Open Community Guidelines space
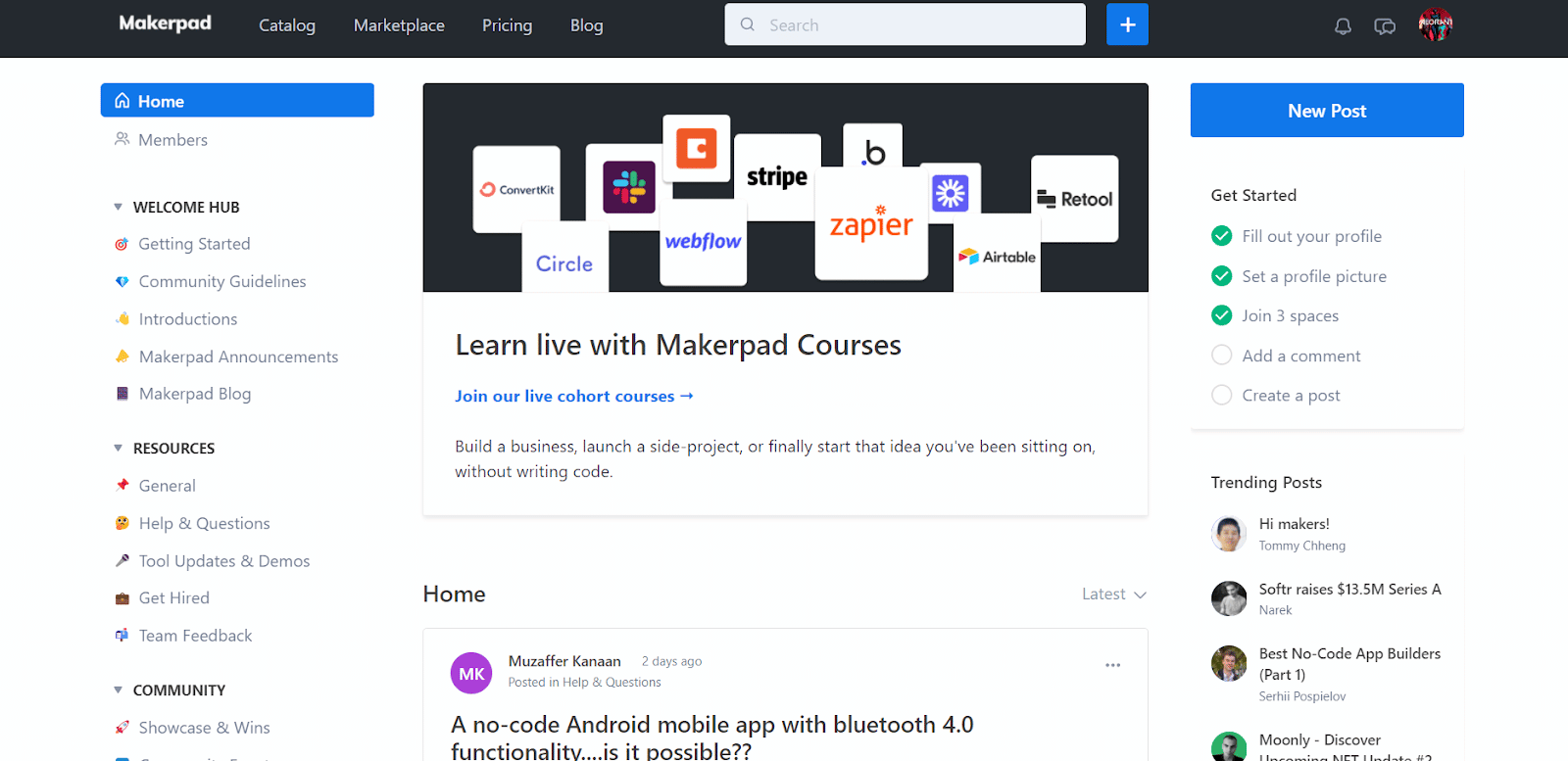Viewport: 1568px width, 761px height. click(222, 281)
